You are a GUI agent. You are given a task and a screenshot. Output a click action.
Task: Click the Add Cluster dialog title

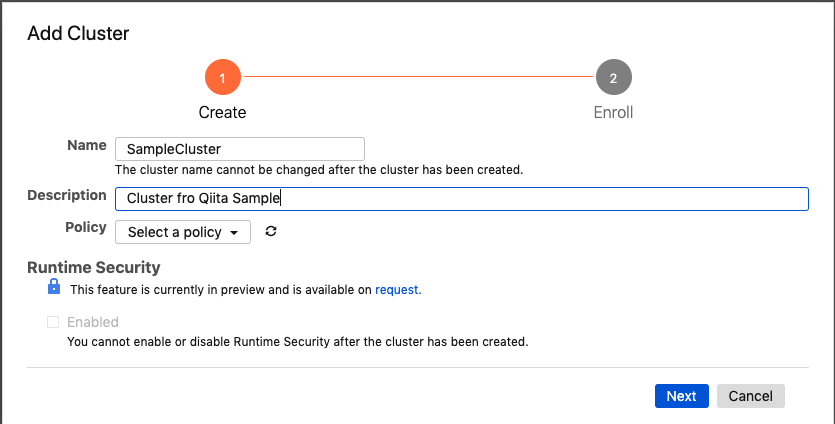pos(78,33)
